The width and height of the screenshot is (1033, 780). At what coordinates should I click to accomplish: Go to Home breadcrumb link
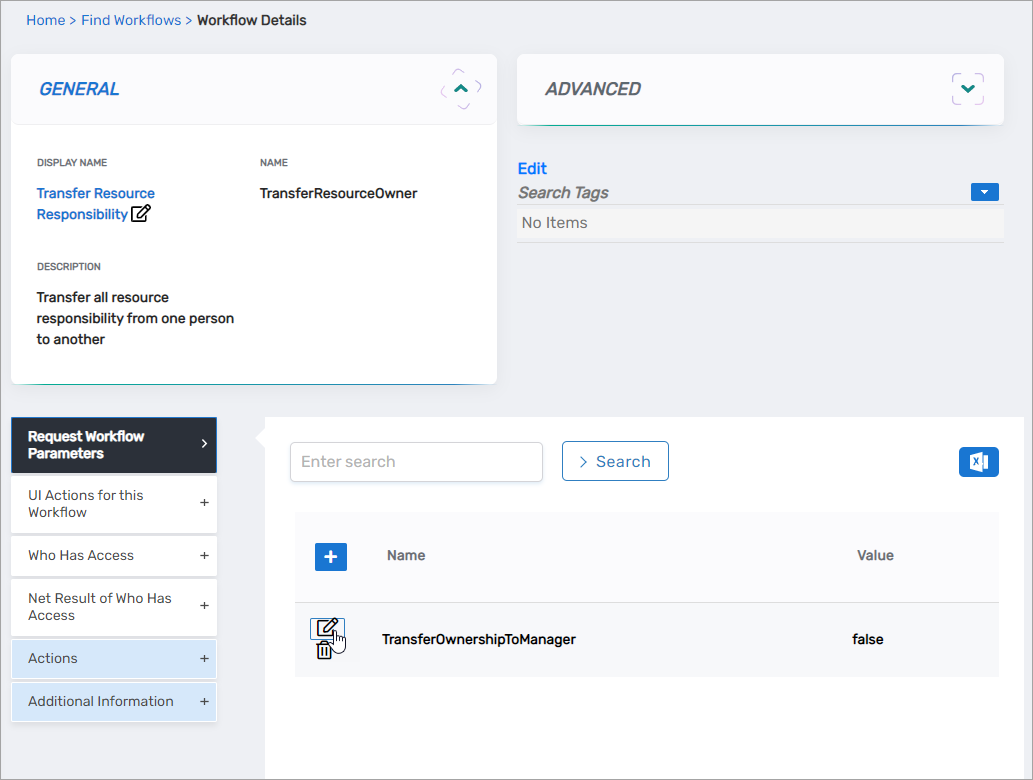click(45, 20)
